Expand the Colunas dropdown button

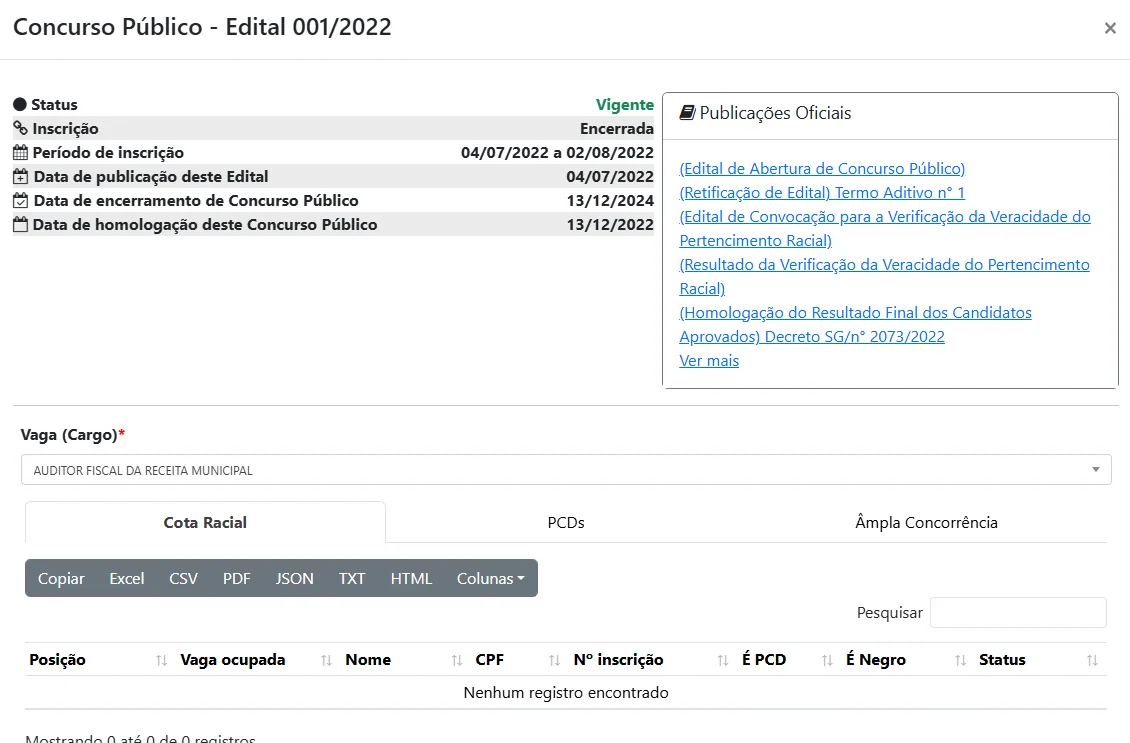(491, 578)
